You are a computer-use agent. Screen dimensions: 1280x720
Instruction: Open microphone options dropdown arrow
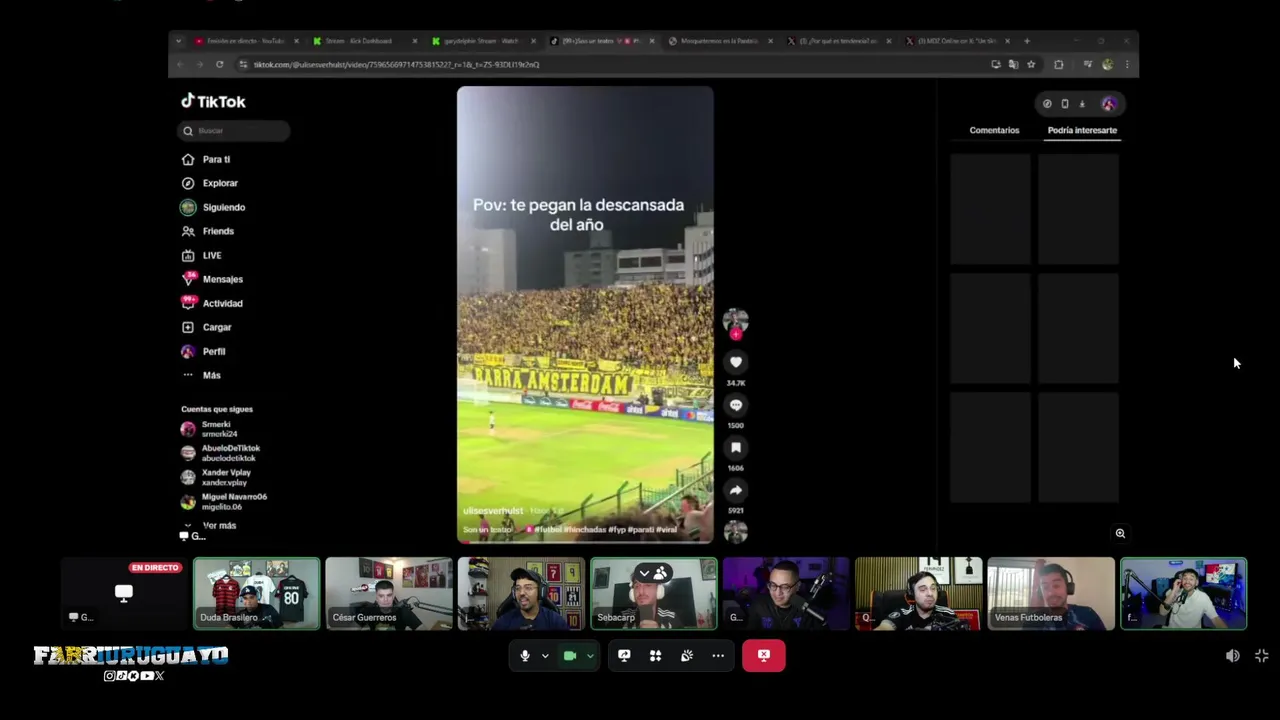tap(545, 656)
